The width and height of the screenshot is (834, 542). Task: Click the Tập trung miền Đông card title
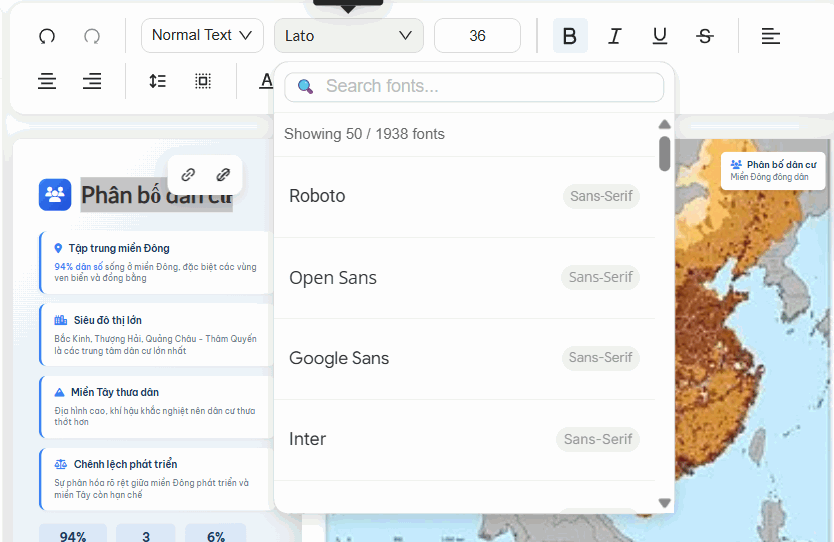tap(119, 248)
